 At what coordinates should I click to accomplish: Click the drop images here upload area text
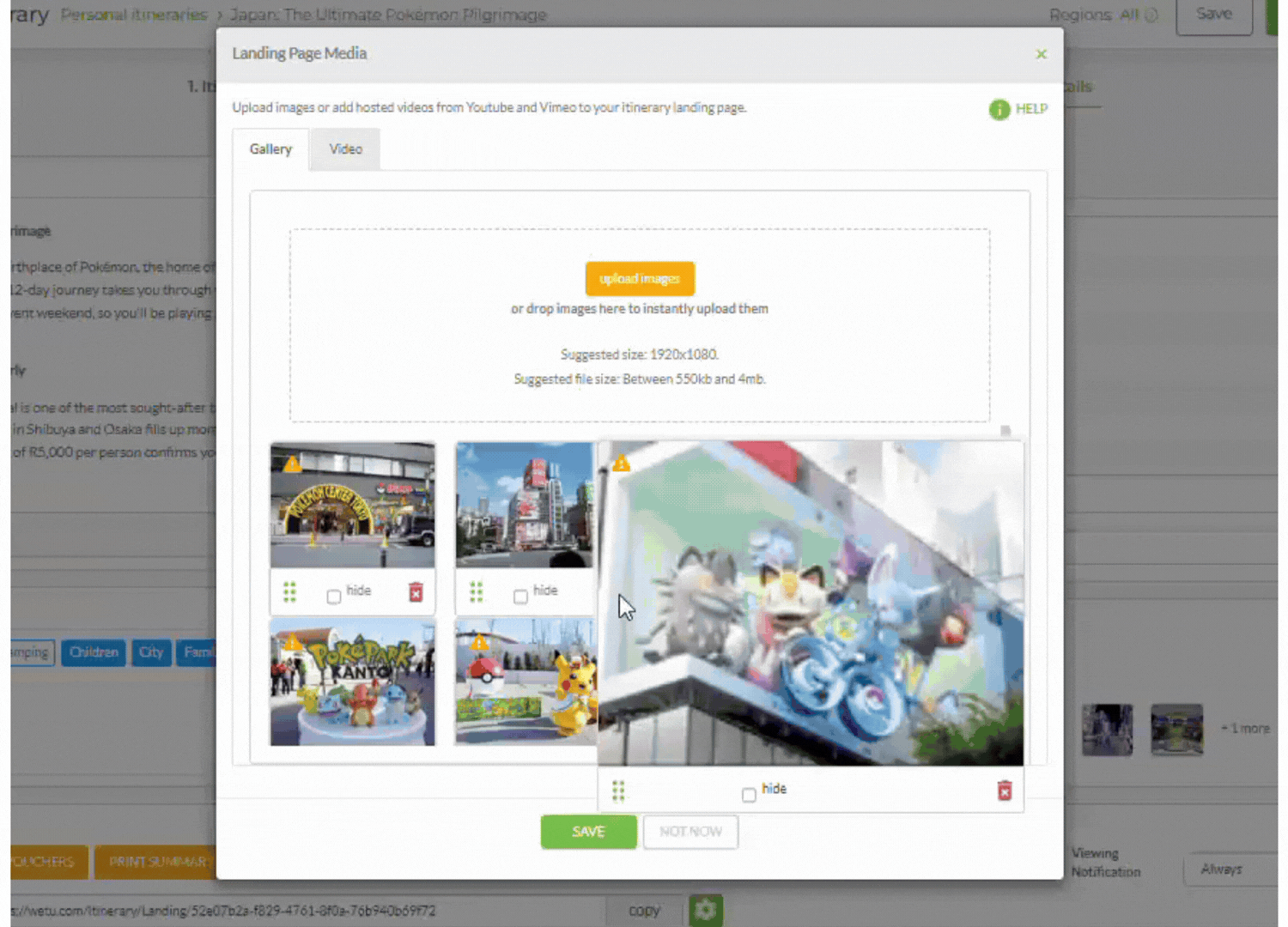[640, 309]
